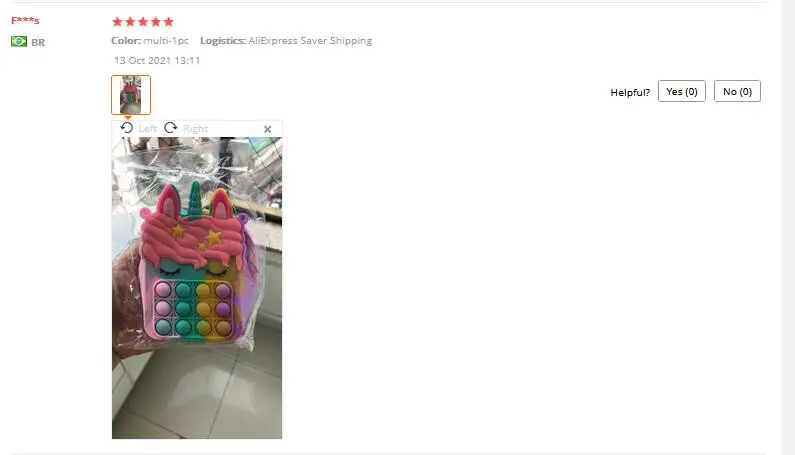The image size is (795, 455).
Task: Click the rotate left arrow icon
Action: [127, 128]
